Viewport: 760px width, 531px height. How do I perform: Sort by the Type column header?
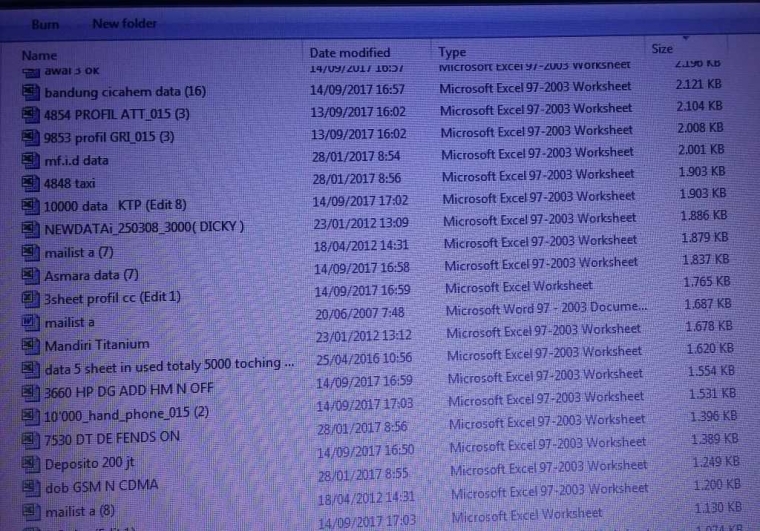coord(452,52)
